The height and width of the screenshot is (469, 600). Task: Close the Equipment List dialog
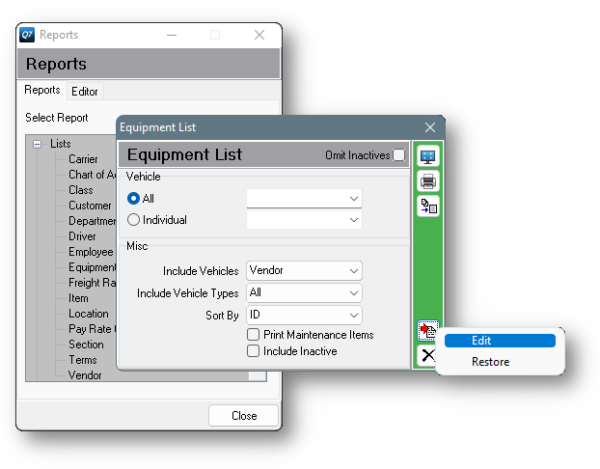pos(431,127)
